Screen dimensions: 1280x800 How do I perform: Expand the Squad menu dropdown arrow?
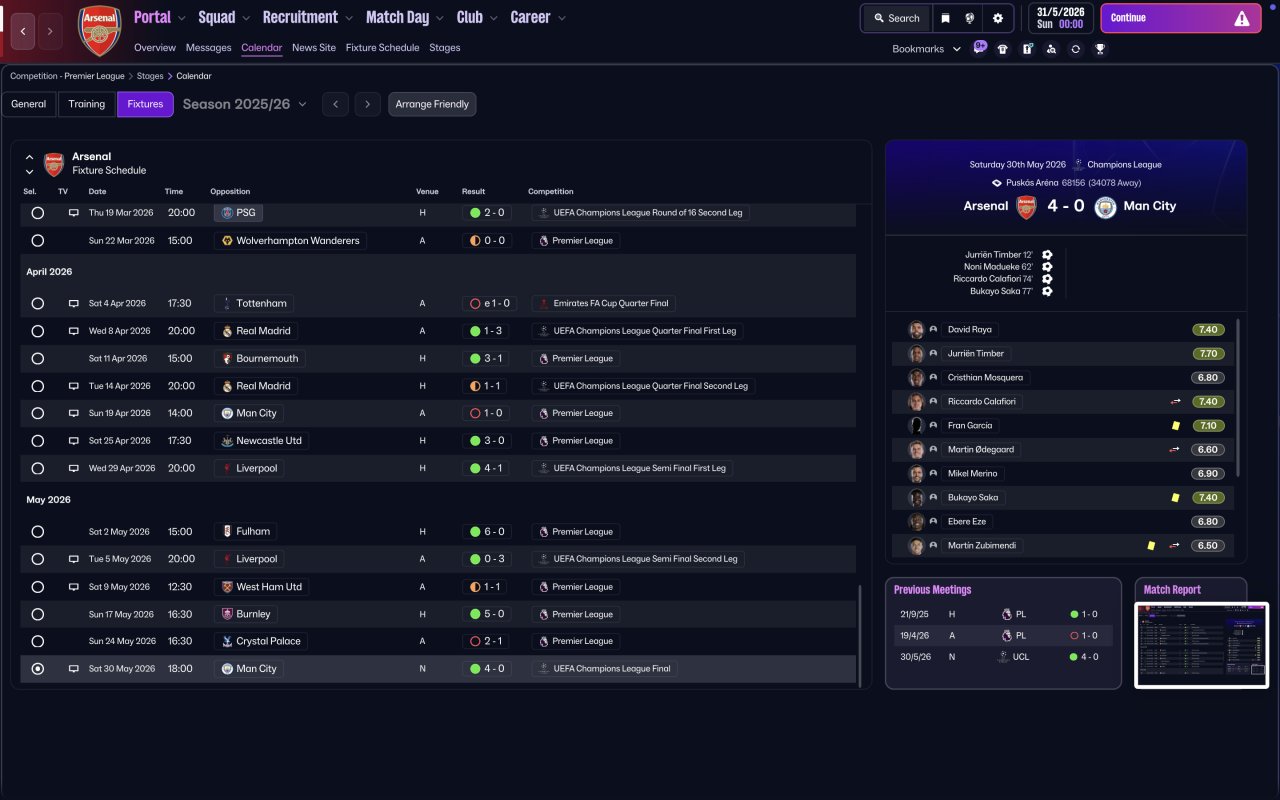tap(247, 18)
